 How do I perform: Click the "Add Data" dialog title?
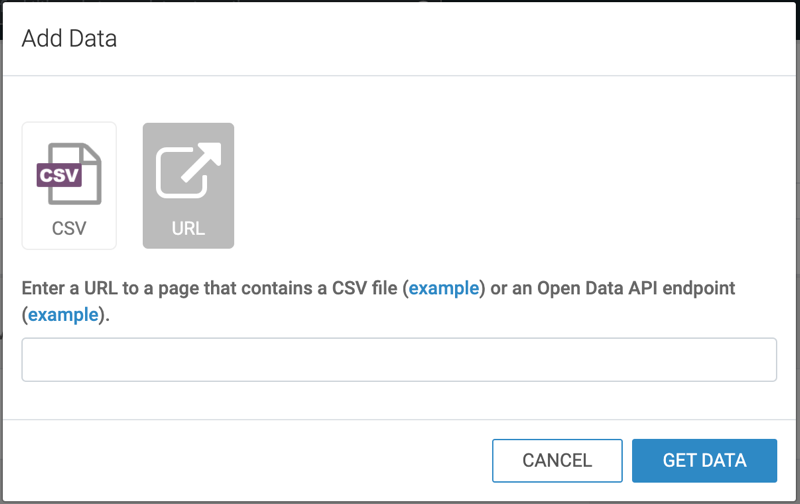(69, 40)
